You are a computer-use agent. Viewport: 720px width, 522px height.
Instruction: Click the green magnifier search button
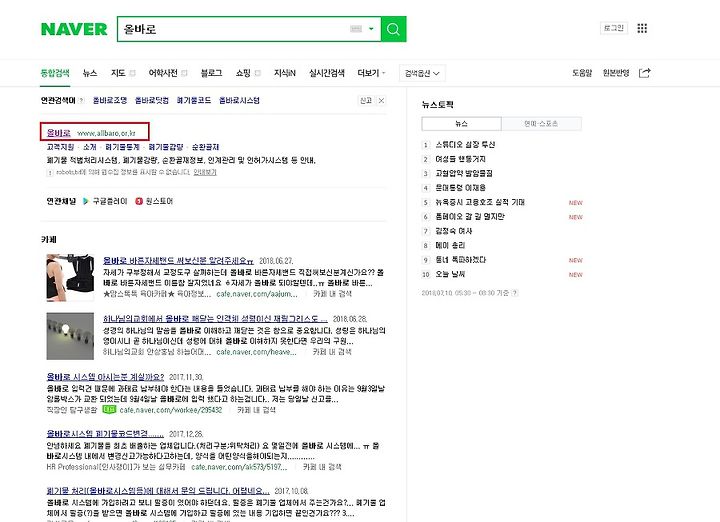pyautogui.click(x=394, y=29)
